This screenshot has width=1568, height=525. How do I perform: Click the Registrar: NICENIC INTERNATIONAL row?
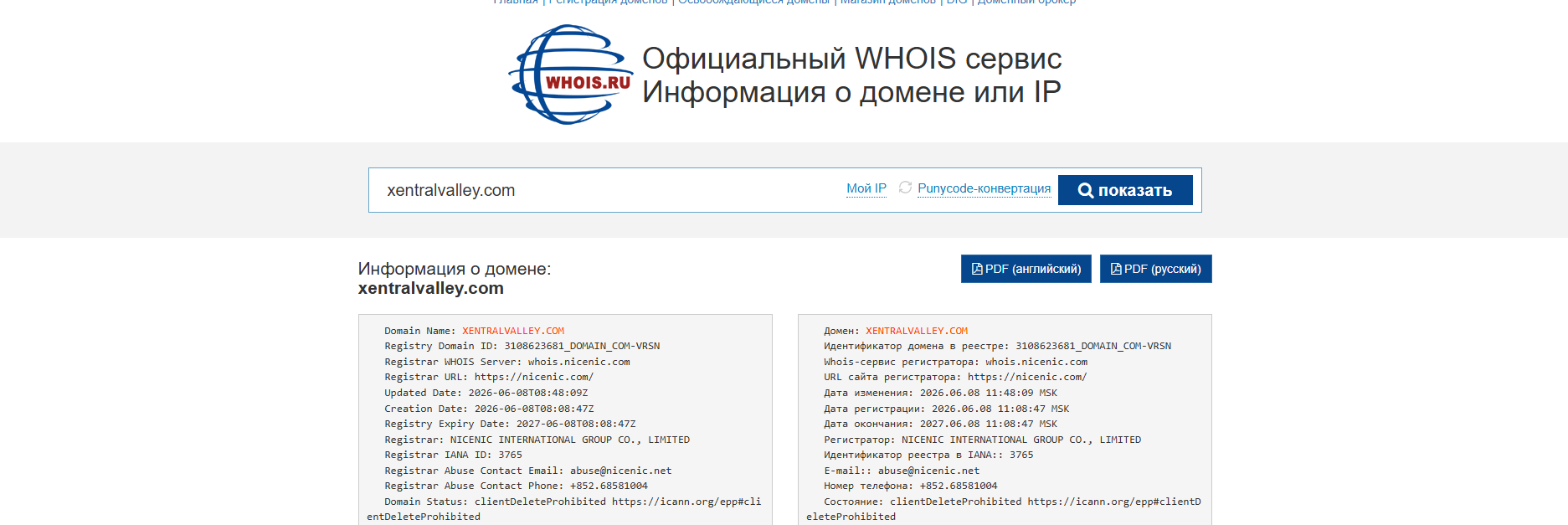click(x=537, y=440)
